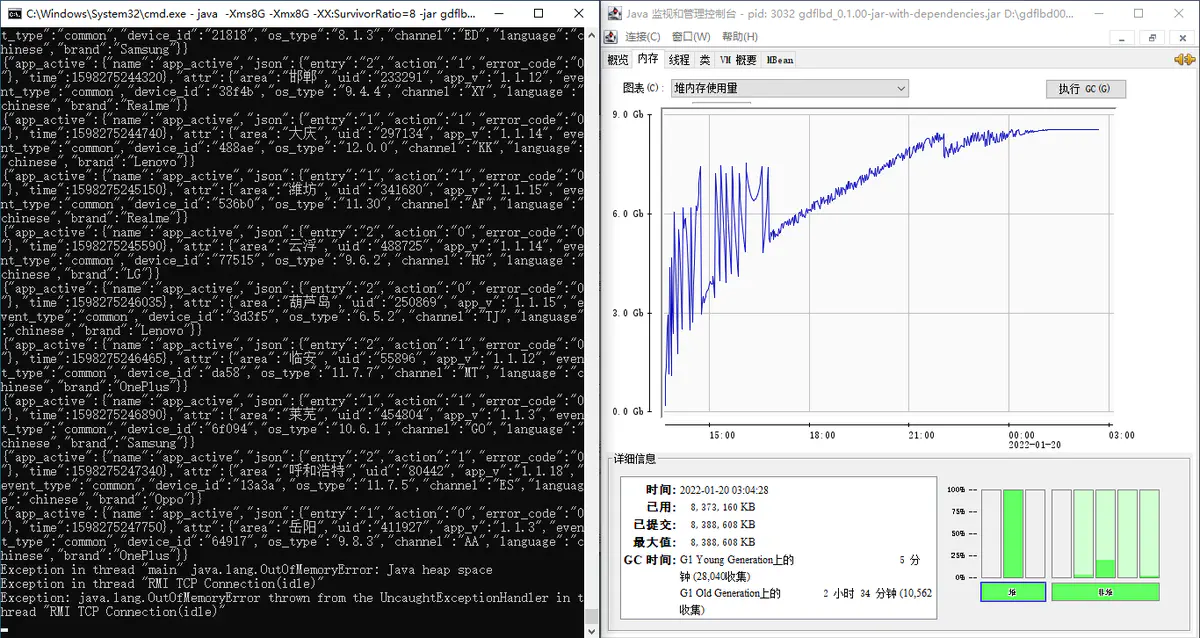Viewport: 1200px width, 638px height.
Task: Open the 连接(C) menu
Action: tap(643, 37)
